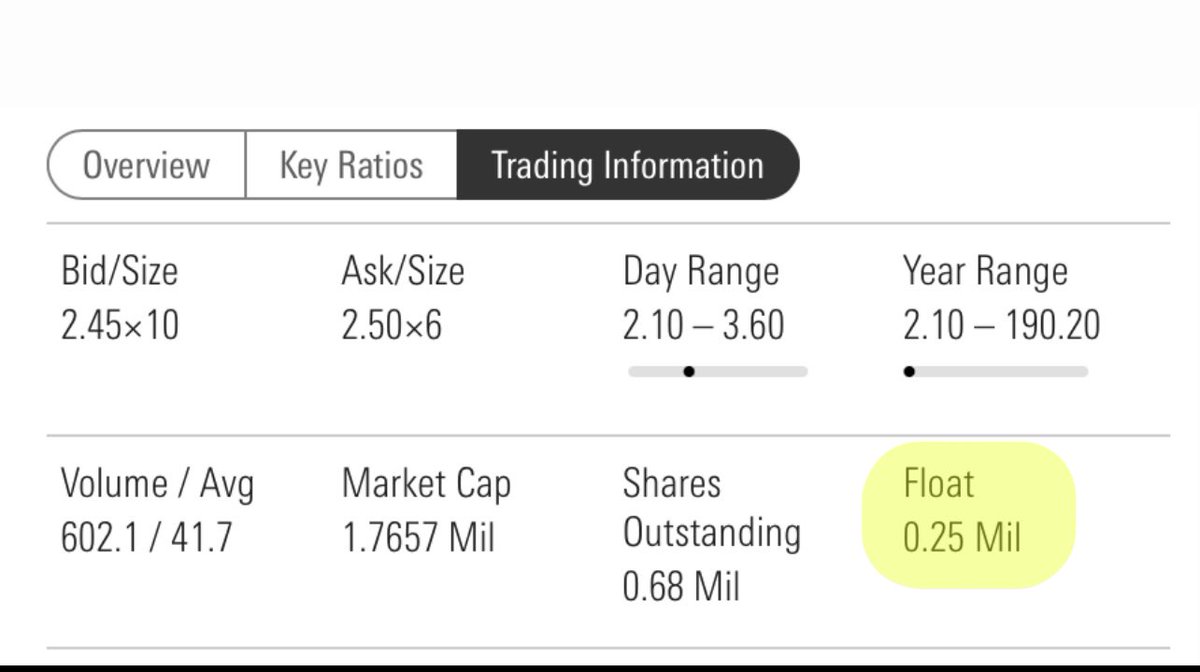Click the Ask/Size label

point(403,271)
